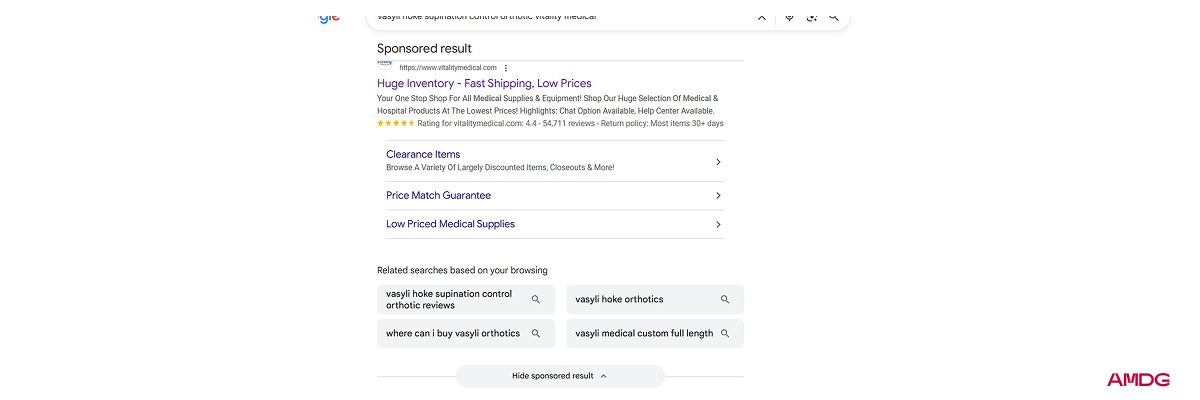Click magnifier icon on 'vasyli hoke supination control orthotic reviews'
Viewport: 1200px width, 400px height.
click(536, 300)
